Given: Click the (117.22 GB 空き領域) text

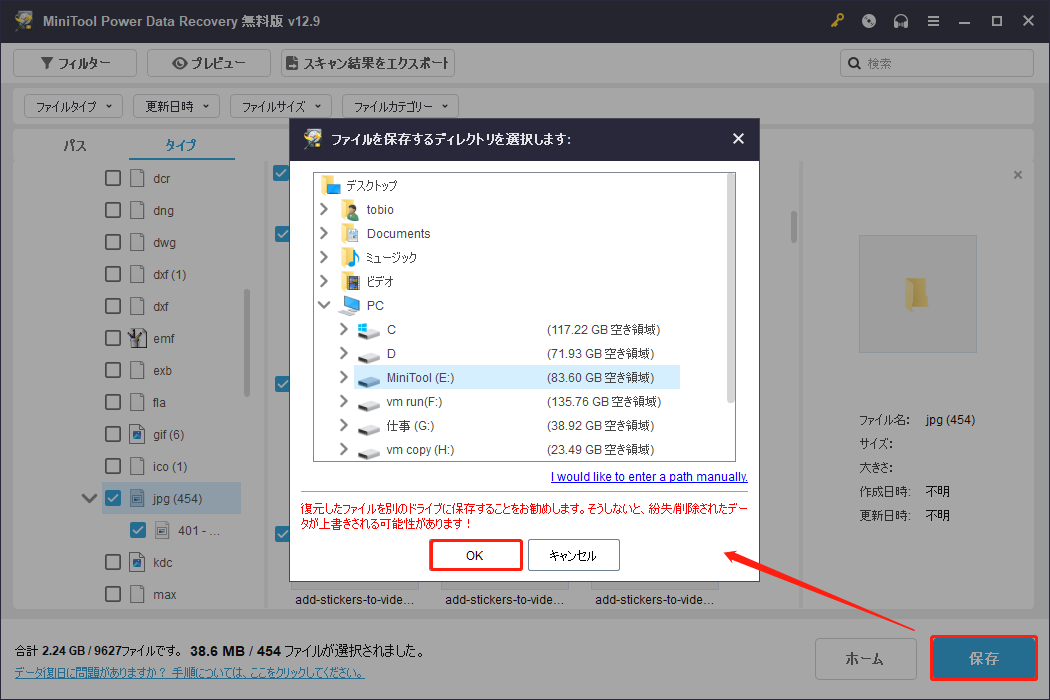Looking at the screenshot, I should [x=603, y=330].
